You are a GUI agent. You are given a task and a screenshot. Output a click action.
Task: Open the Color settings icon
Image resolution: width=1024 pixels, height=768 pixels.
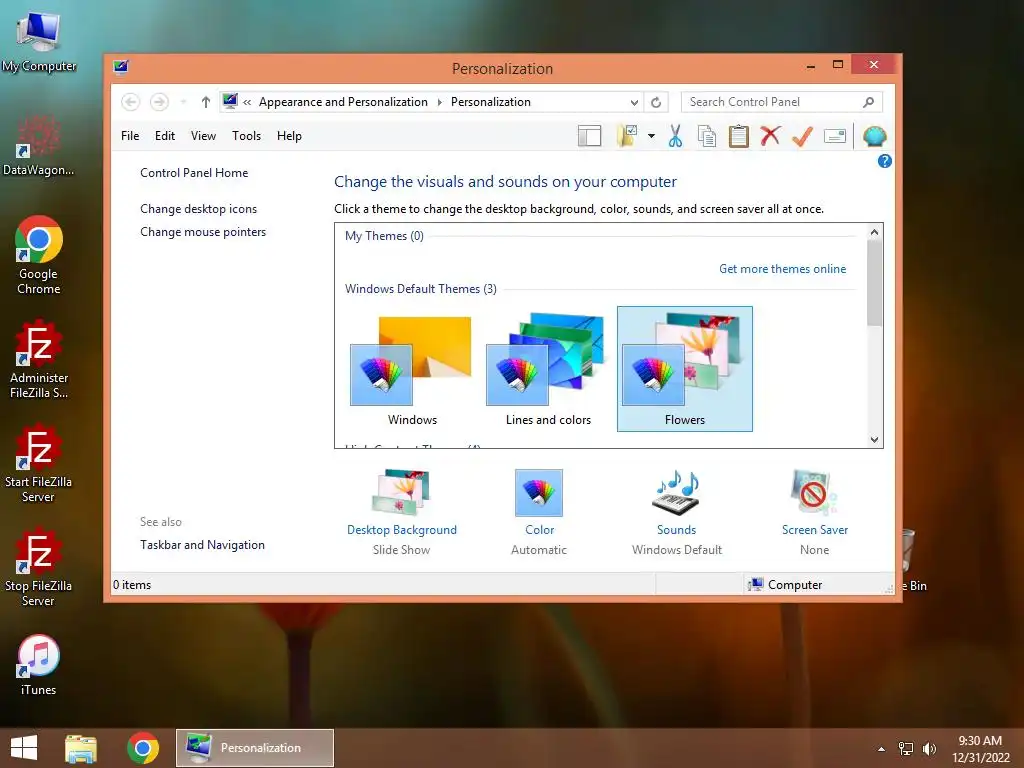click(x=539, y=492)
